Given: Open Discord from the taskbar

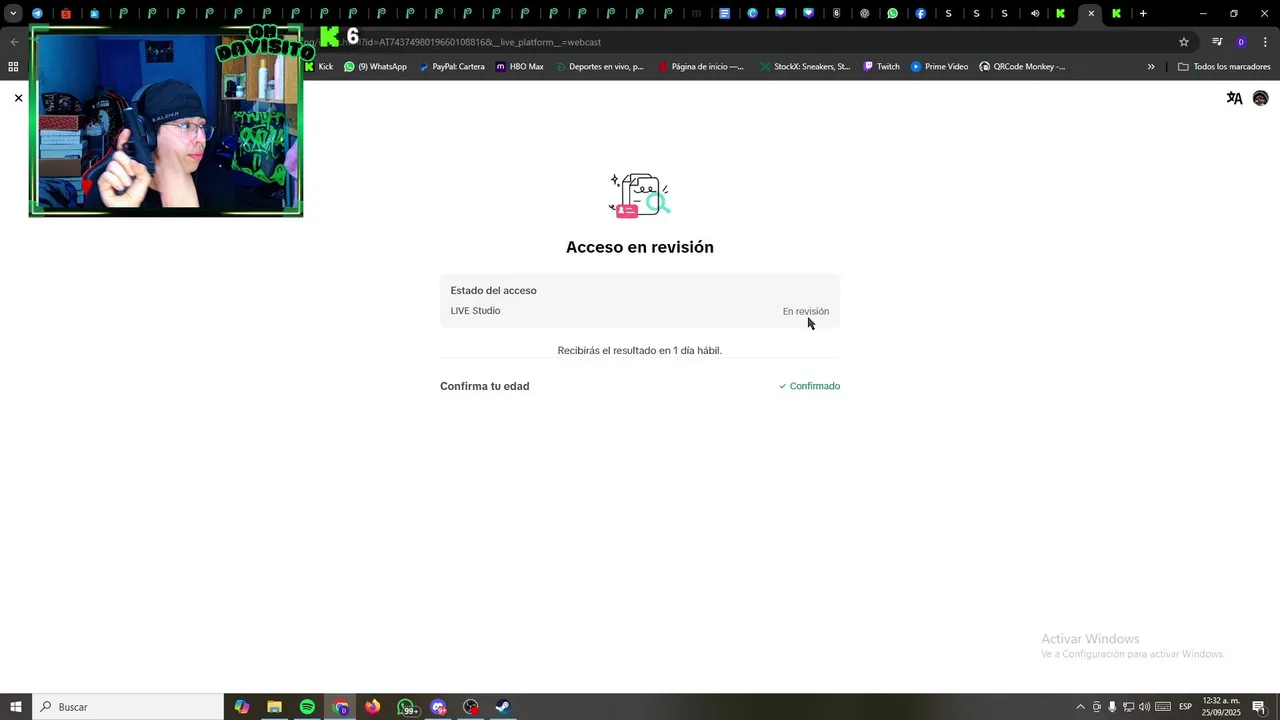Looking at the screenshot, I should click(x=439, y=707).
